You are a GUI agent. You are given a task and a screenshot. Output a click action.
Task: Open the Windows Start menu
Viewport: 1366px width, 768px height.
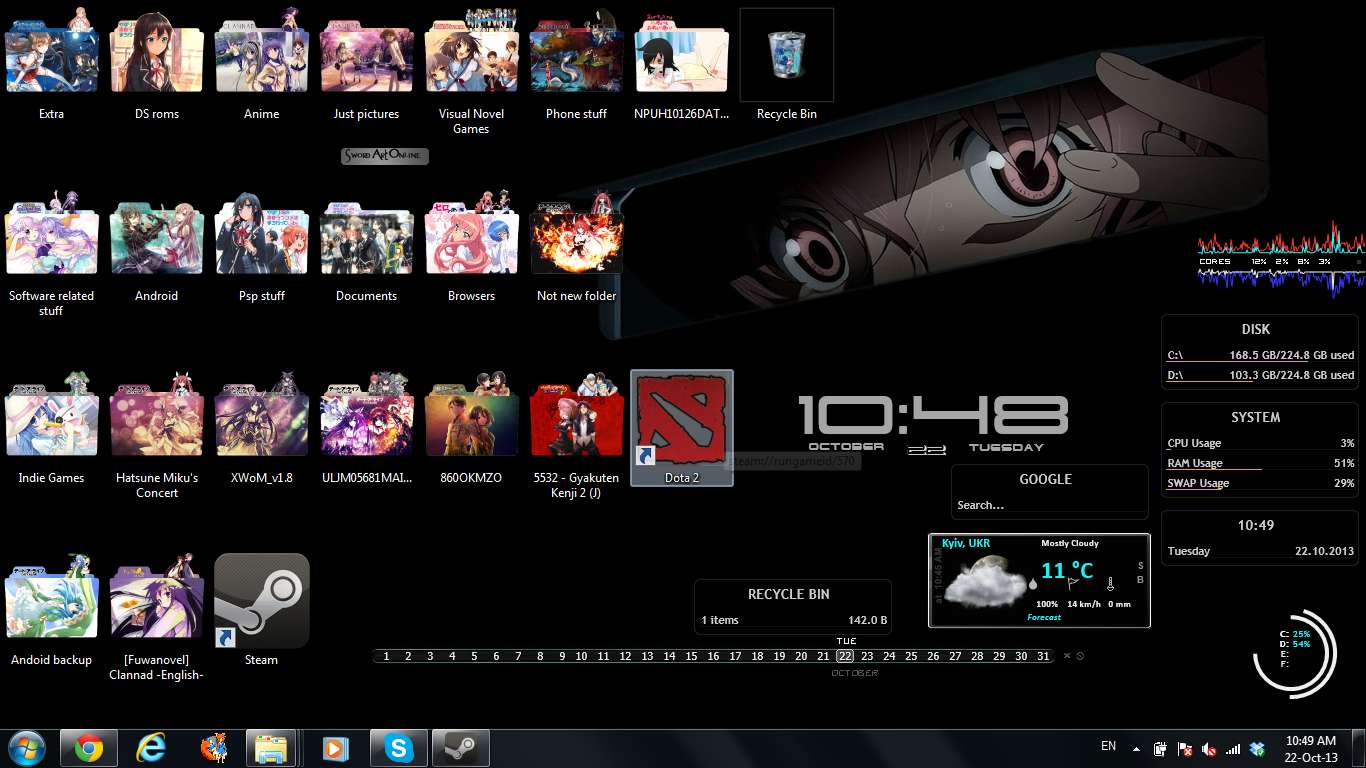[25, 748]
